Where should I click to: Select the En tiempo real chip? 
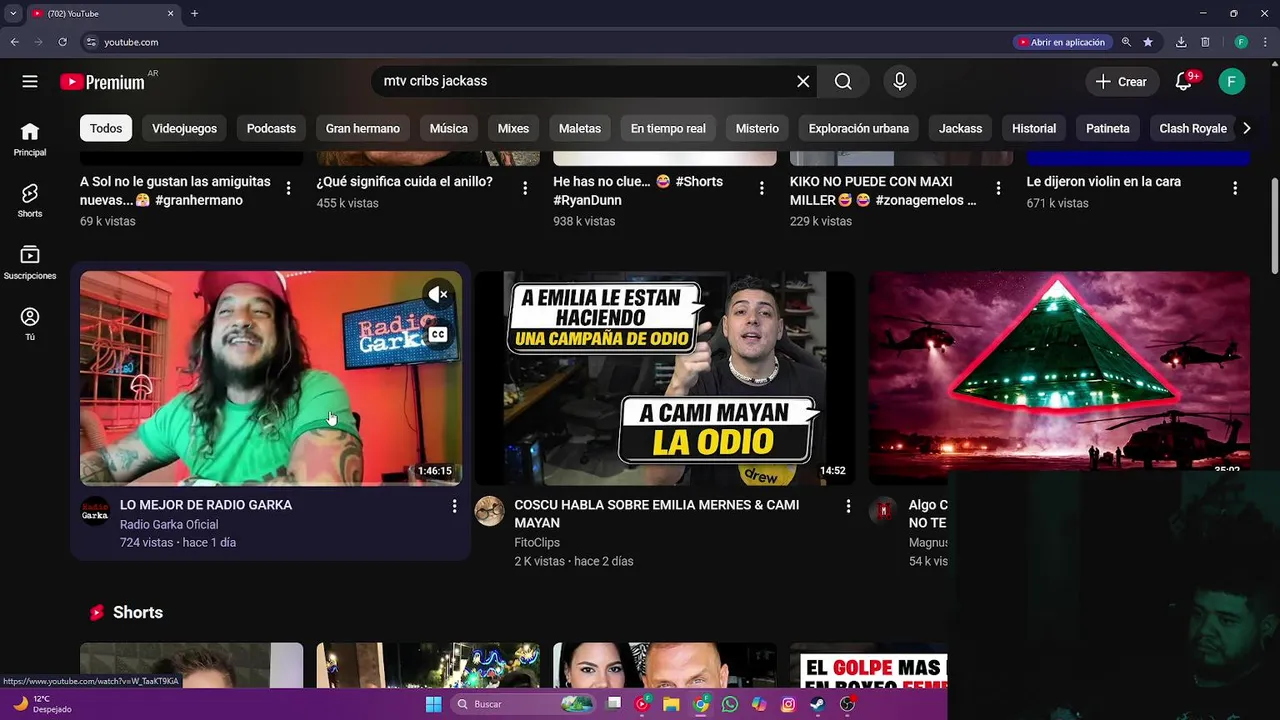coord(668,128)
